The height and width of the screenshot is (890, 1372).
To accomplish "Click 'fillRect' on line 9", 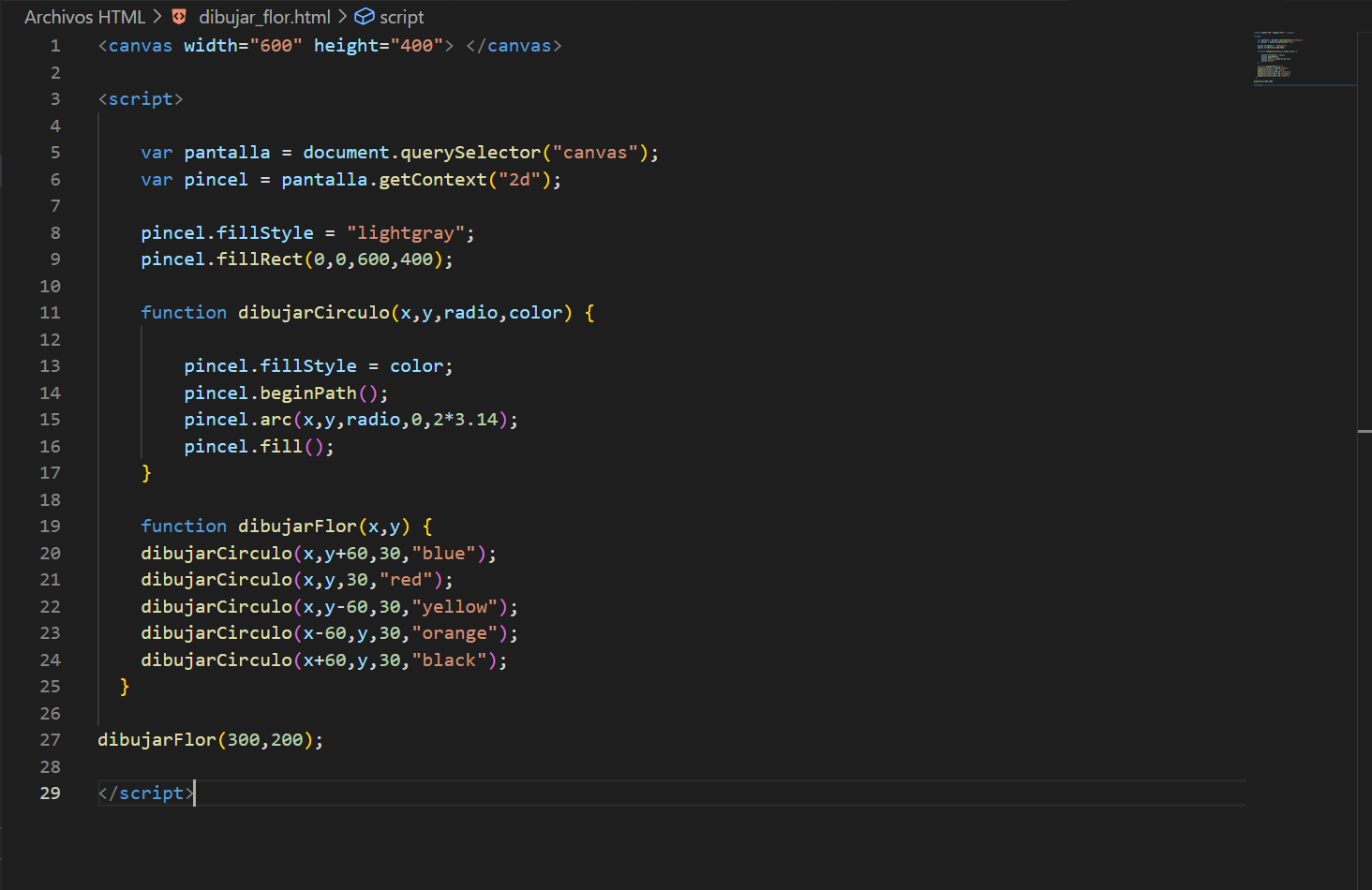I will click(x=260, y=260).
